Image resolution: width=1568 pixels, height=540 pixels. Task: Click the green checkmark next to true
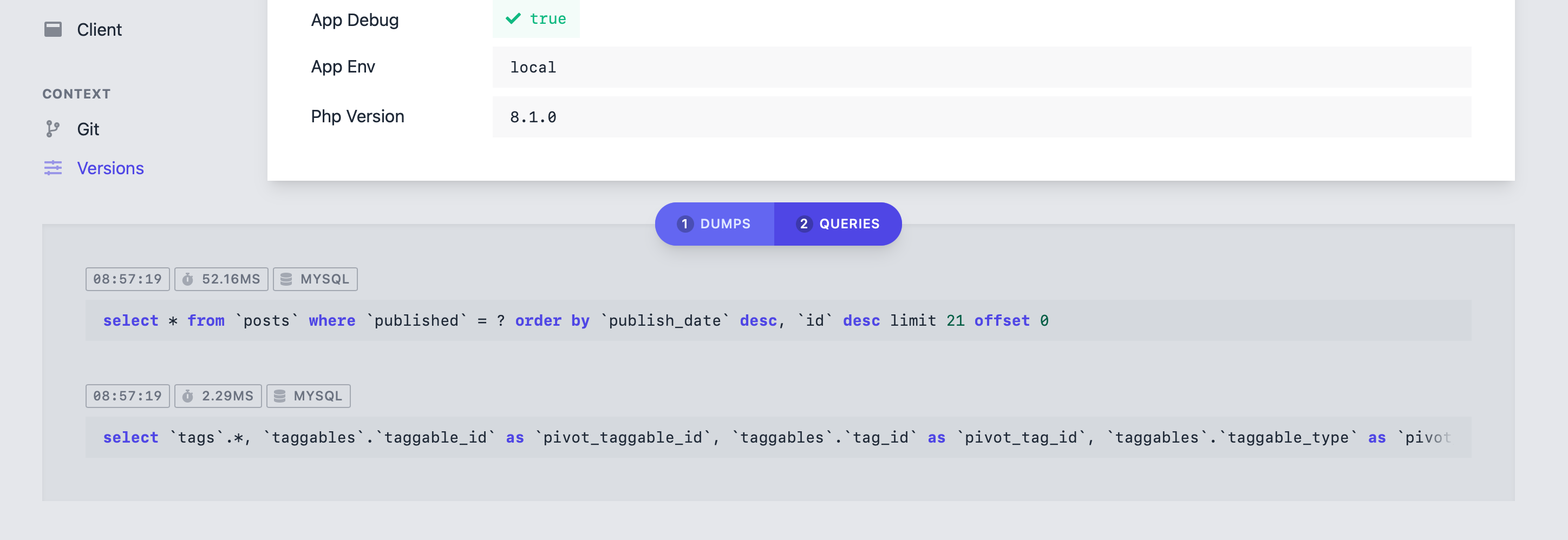click(x=513, y=18)
